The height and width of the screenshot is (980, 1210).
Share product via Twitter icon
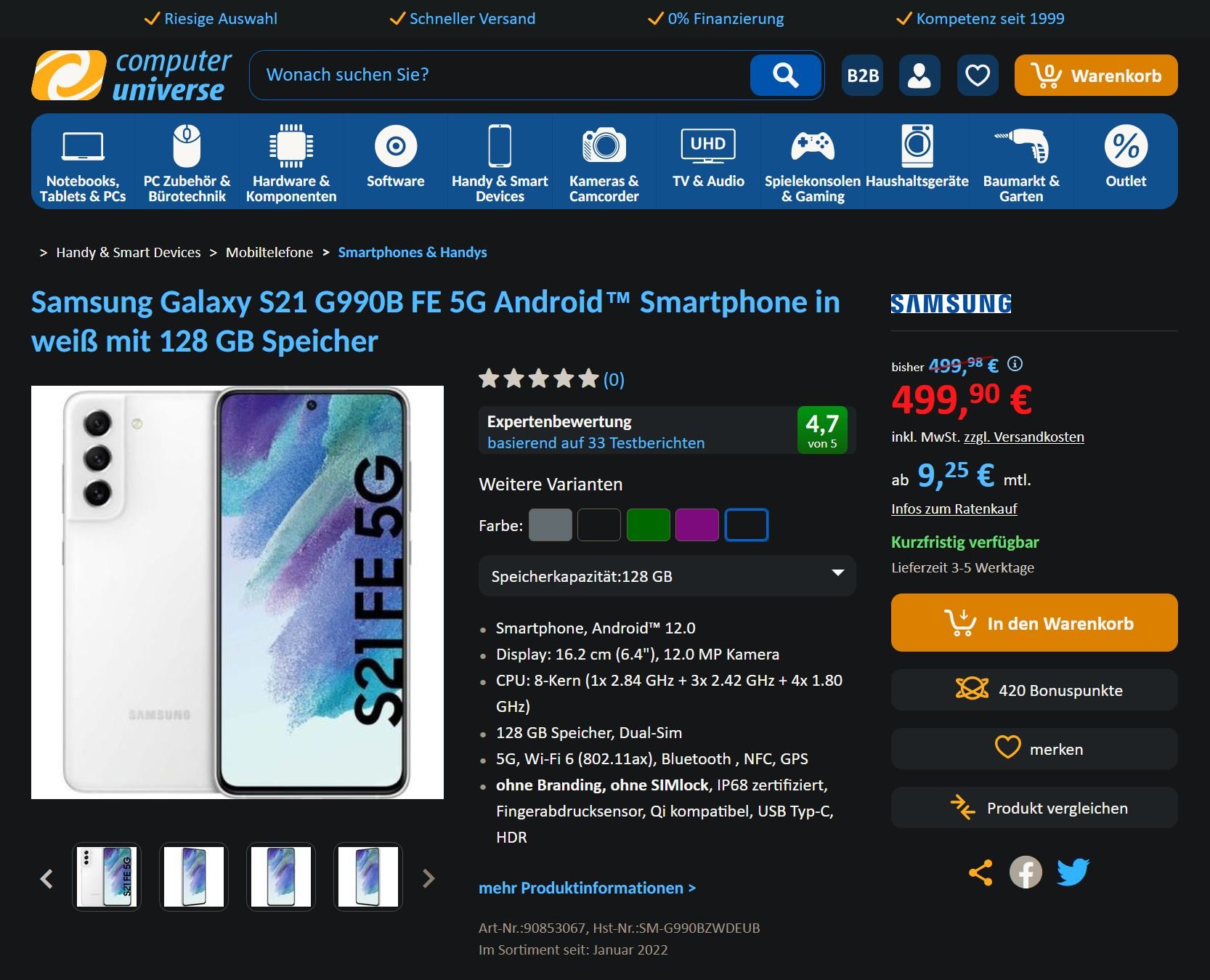[x=1073, y=872]
